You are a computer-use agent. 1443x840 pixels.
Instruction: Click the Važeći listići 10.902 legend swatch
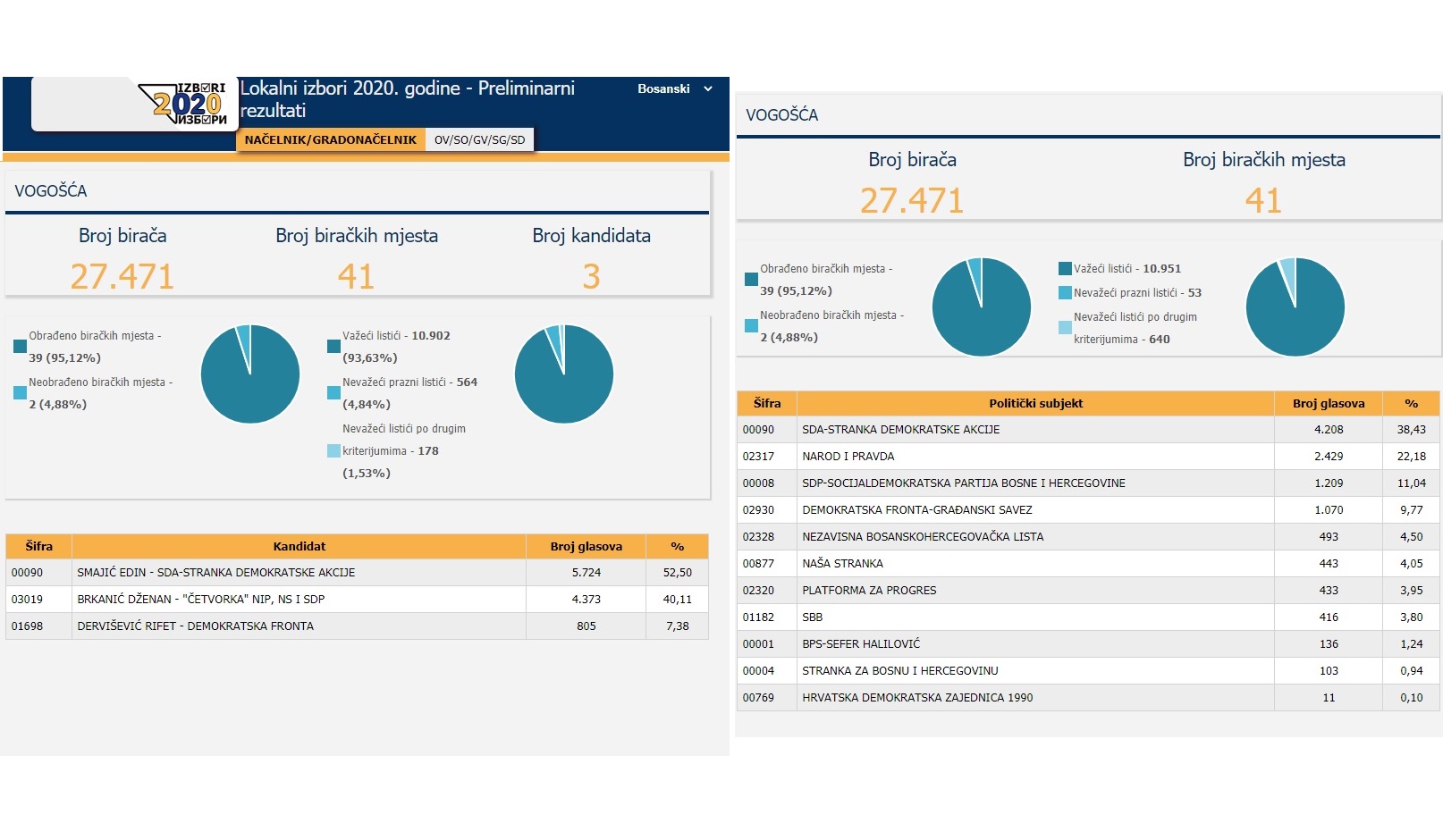pyautogui.click(x=333, y=347)
